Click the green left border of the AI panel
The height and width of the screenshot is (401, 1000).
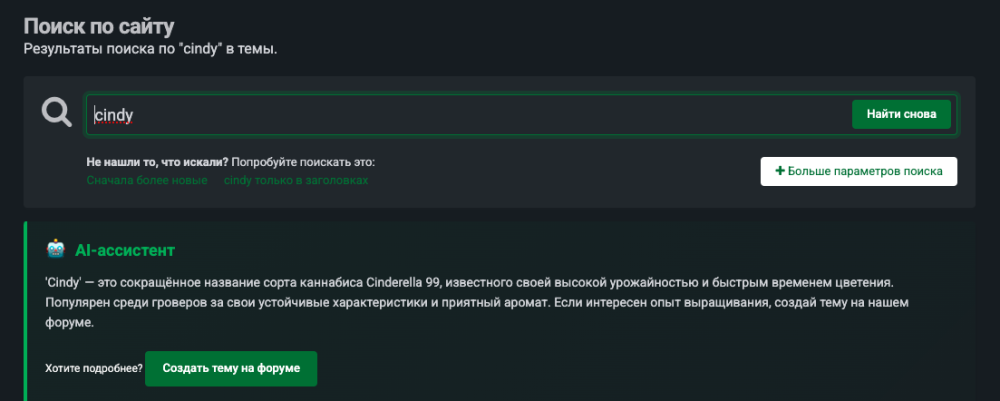click(x=26, y=311)
